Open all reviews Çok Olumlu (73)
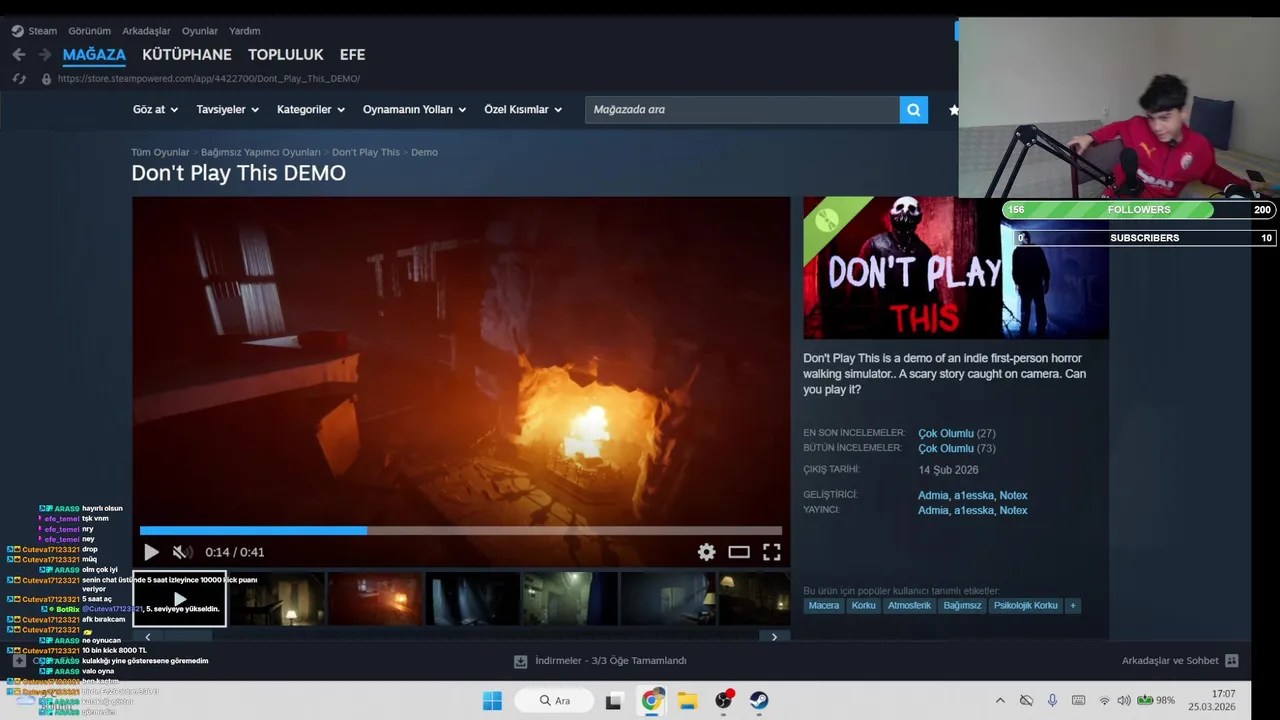Screen dimensions: 1280x720 click(956, 449)
